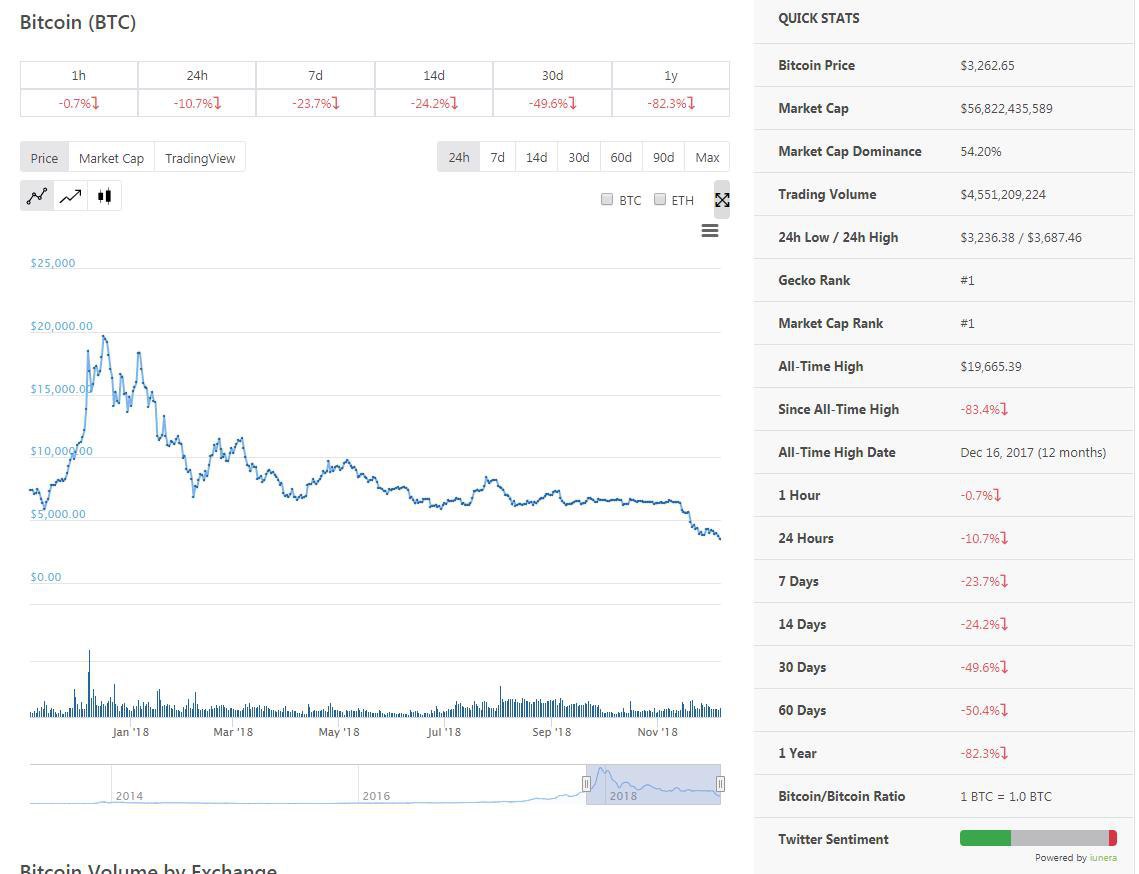Click the 2014 label in navigator
This screenshot has height=874, width=1139.
pyautogui.click(x=129, y=796)
